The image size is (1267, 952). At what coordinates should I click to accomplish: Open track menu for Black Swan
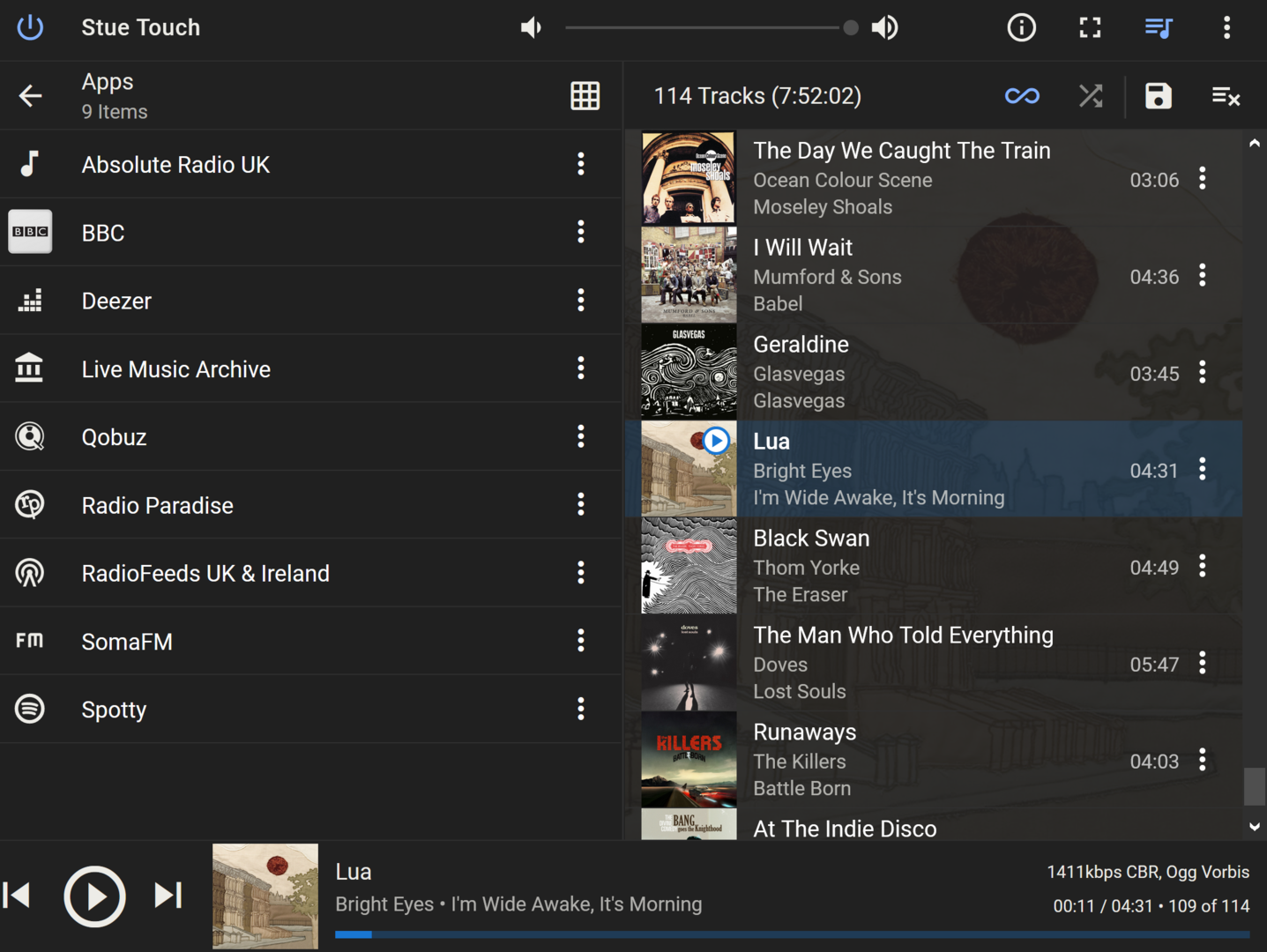pos(1203,567)
